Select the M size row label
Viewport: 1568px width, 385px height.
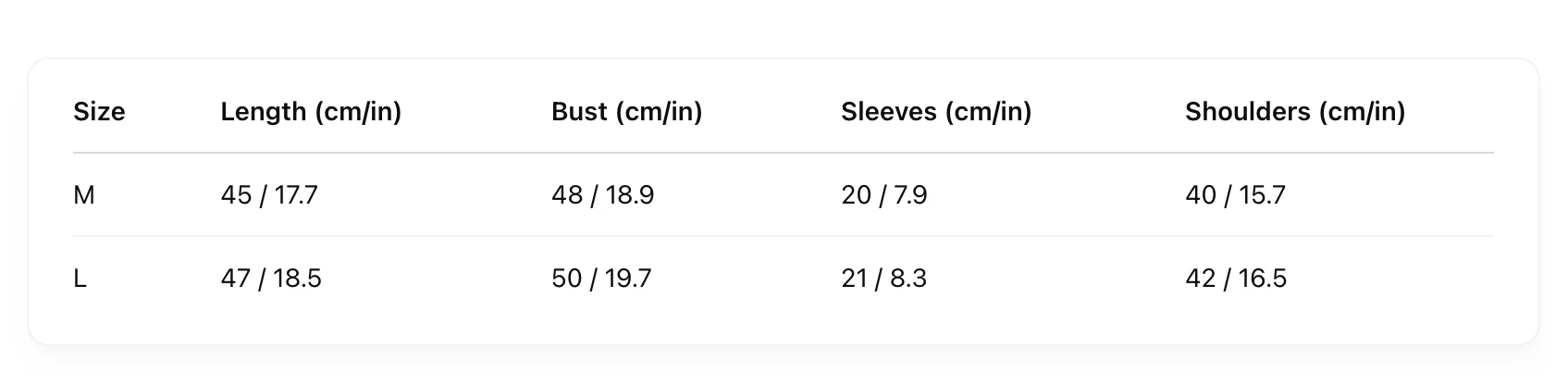tap(84, 195)
